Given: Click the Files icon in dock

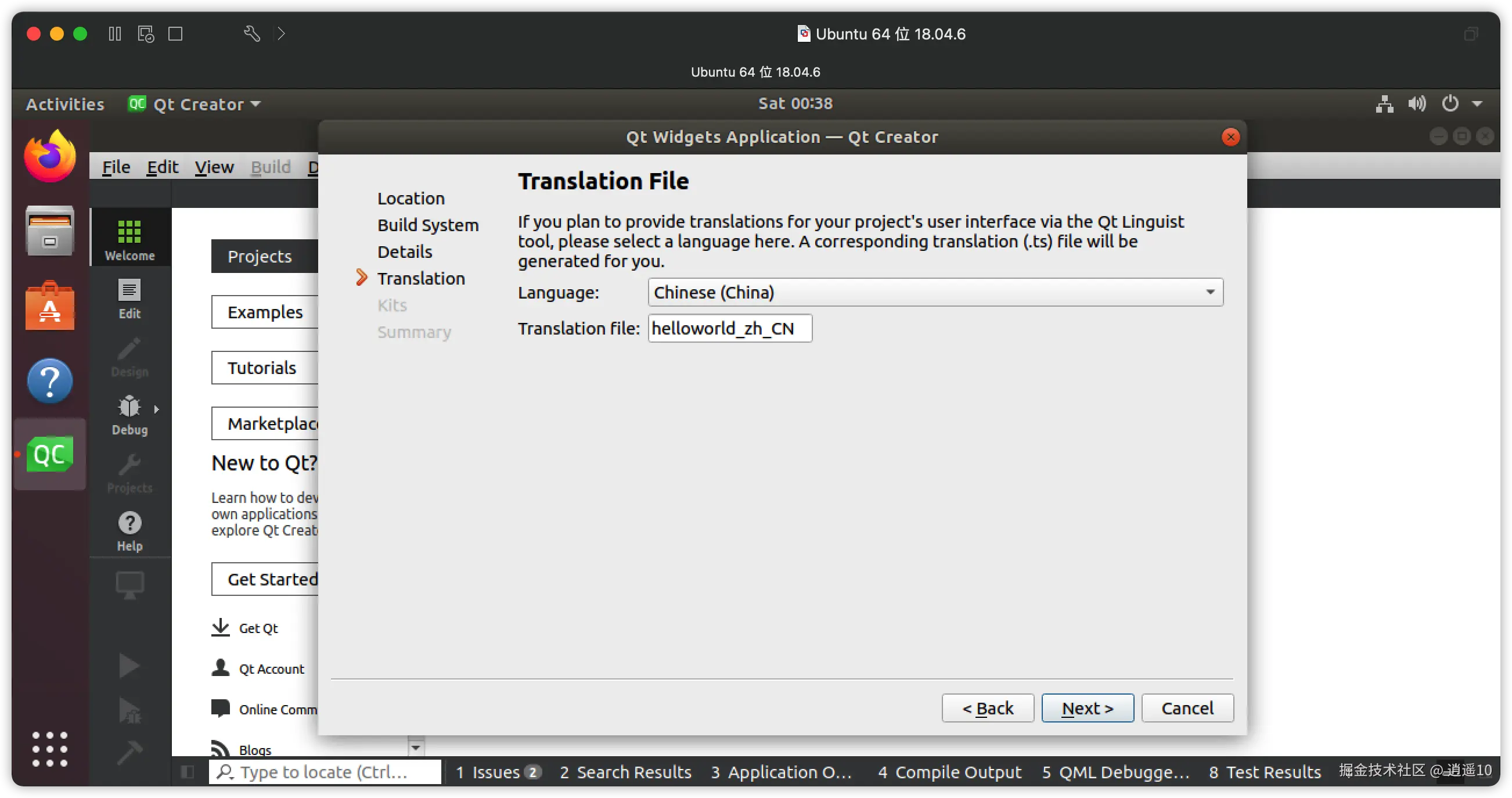Looking at the screenshot, I should (50, 231).
